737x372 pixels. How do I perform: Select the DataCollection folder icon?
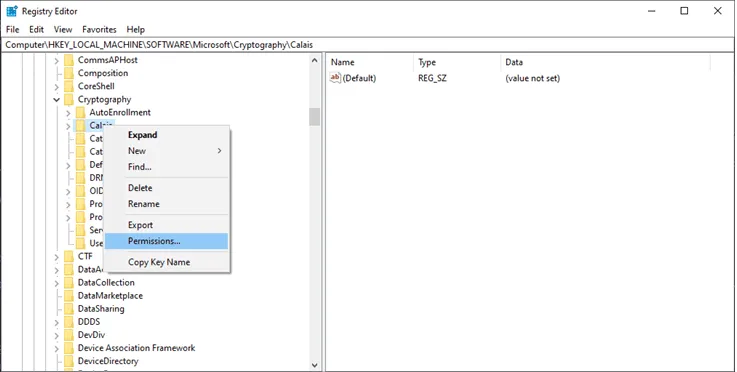(x=69, y=283)
